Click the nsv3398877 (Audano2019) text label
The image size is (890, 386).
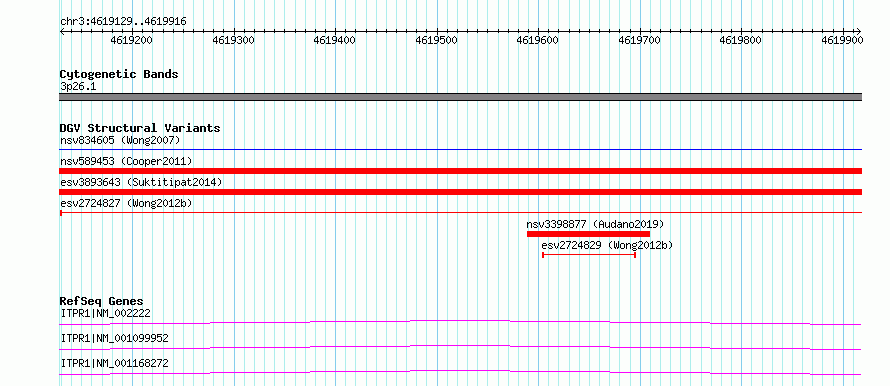click(x=595, y=224)
